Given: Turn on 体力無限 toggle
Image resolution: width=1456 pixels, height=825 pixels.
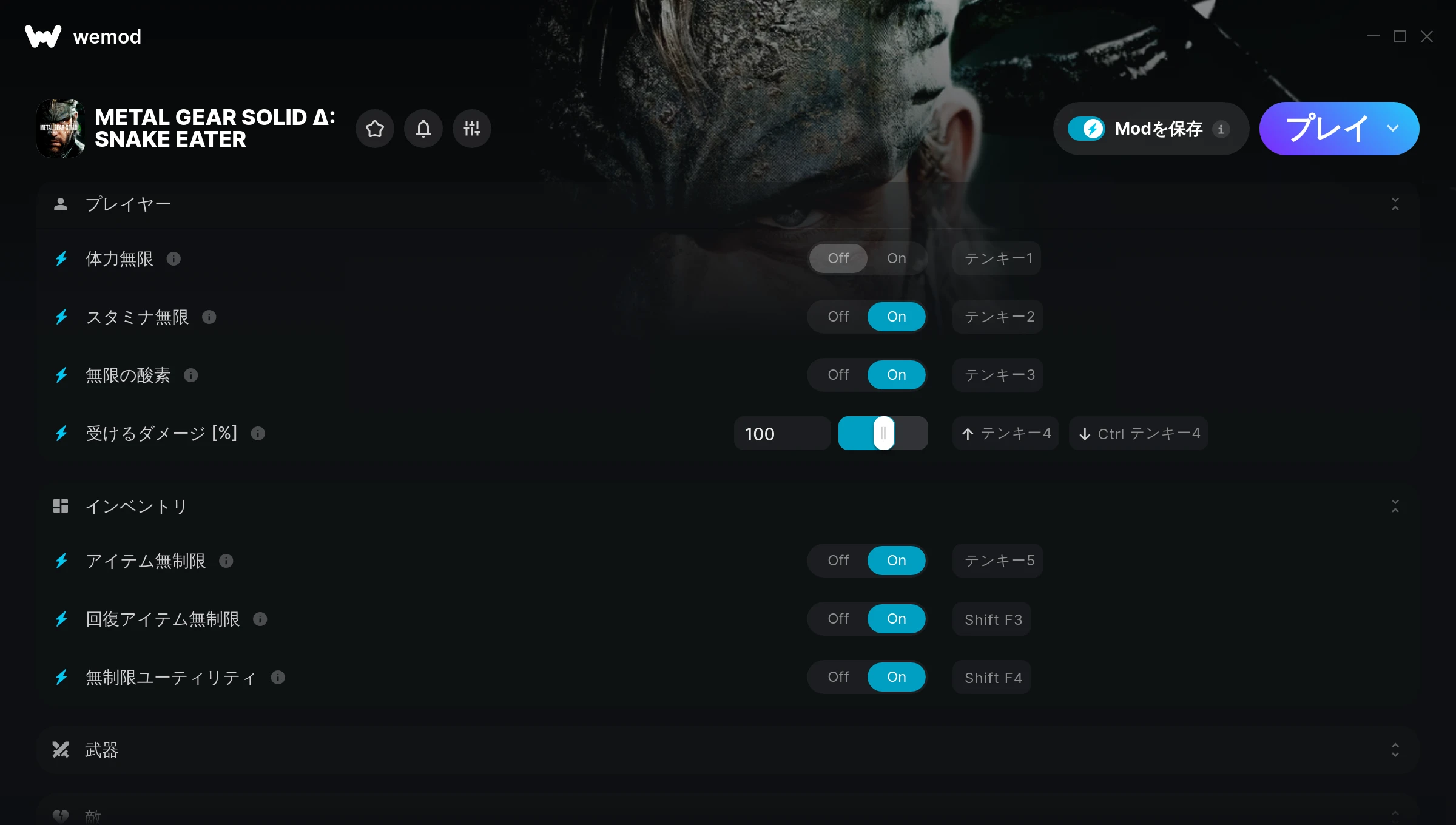Looking at the screenshot, I should point(897,258).
